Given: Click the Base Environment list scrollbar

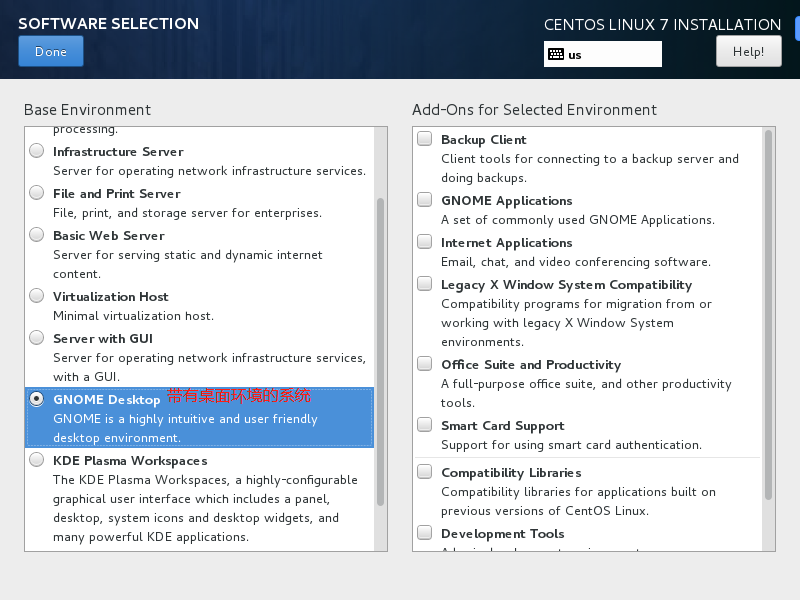Looking at the screenshot, I should pos(380,350).
